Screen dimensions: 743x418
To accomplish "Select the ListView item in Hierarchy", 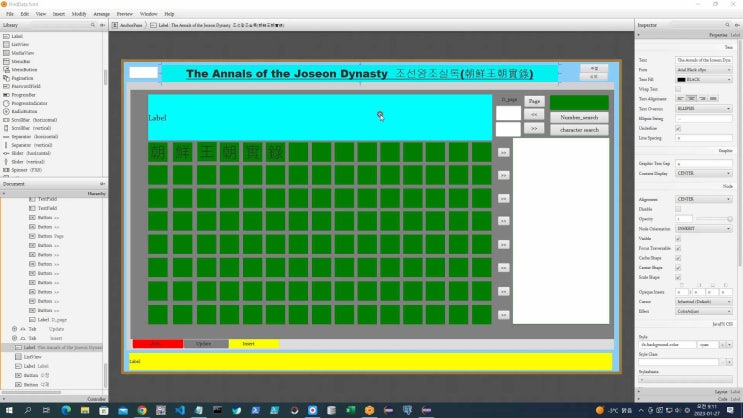I will click(x=32, y=356).
